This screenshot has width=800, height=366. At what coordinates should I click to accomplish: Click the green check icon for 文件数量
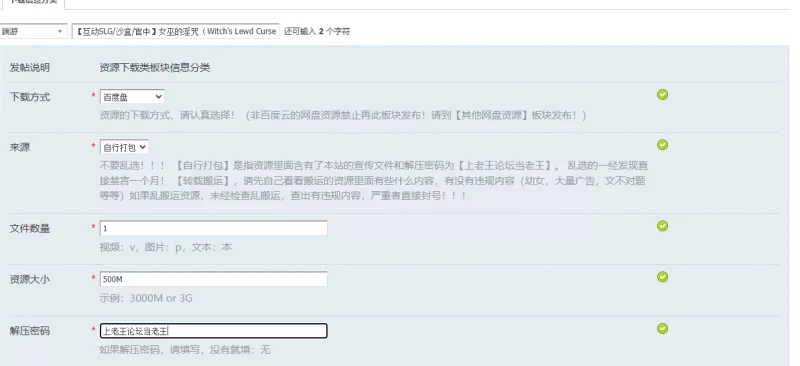662,226
